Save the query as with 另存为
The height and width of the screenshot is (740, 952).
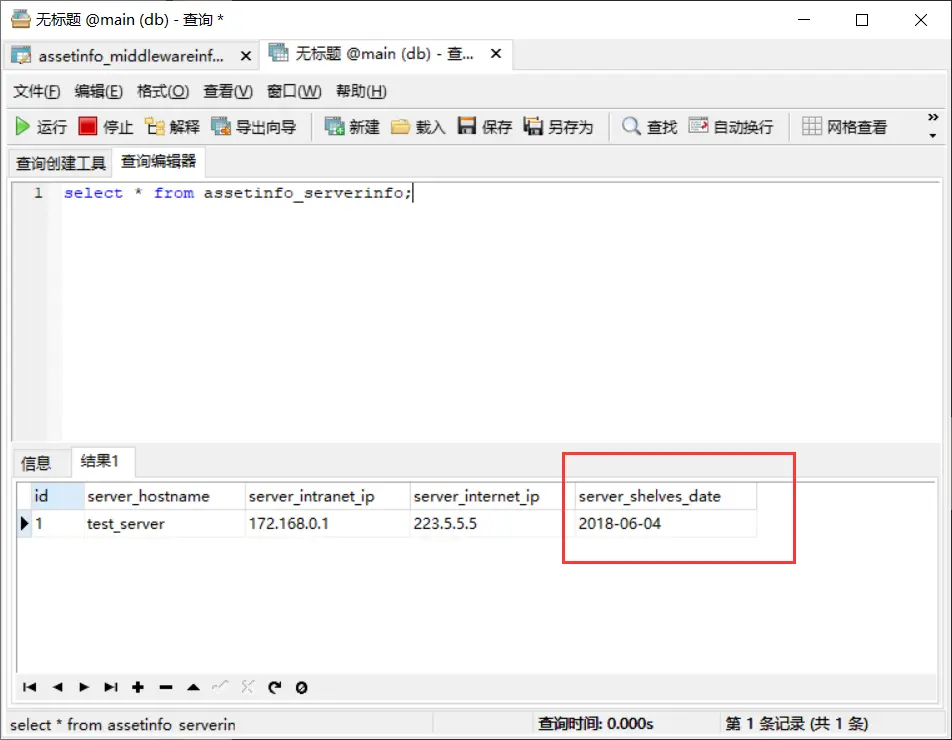point(558,127)
